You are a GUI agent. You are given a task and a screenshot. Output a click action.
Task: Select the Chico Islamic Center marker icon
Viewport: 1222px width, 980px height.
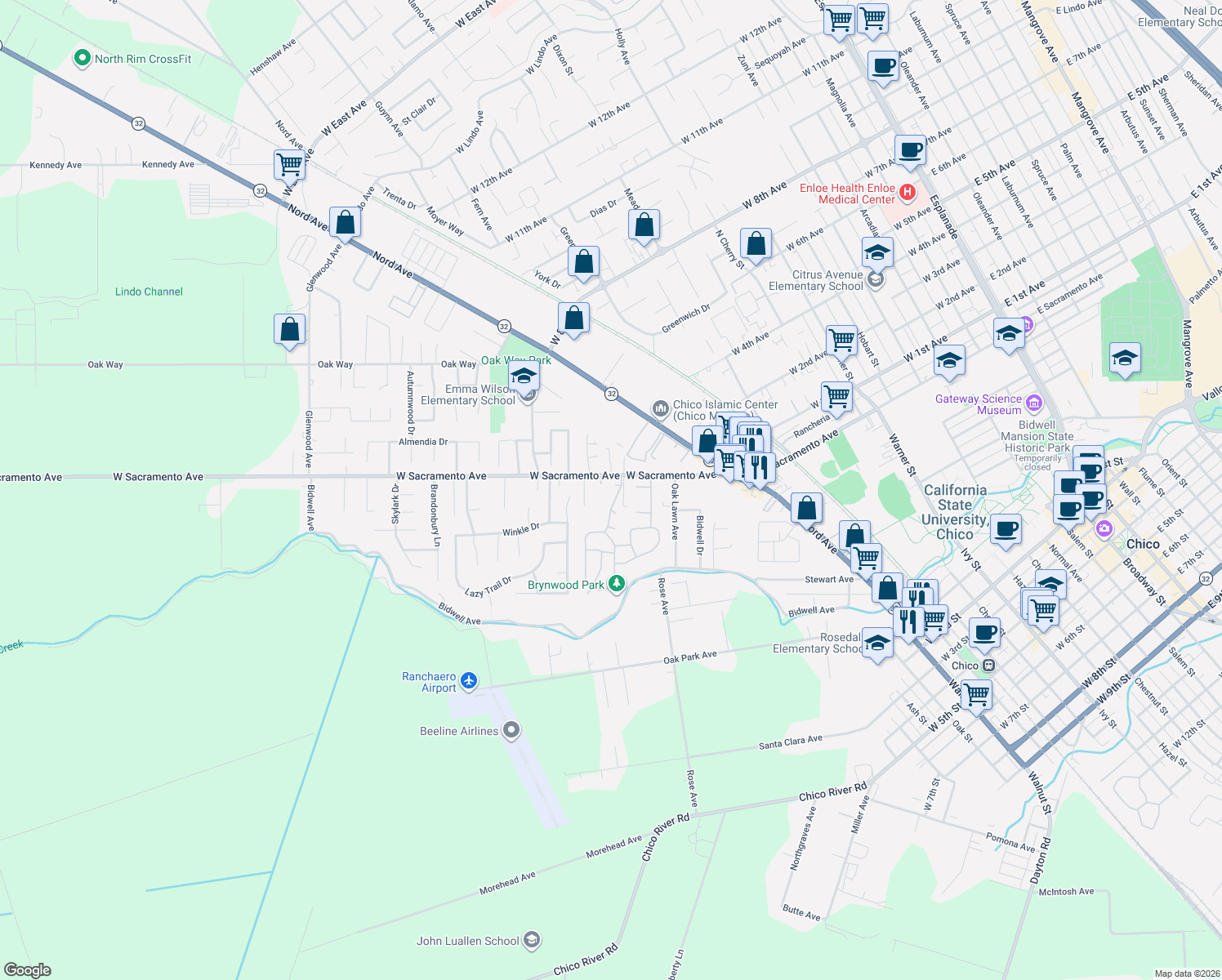click(661, 408)
